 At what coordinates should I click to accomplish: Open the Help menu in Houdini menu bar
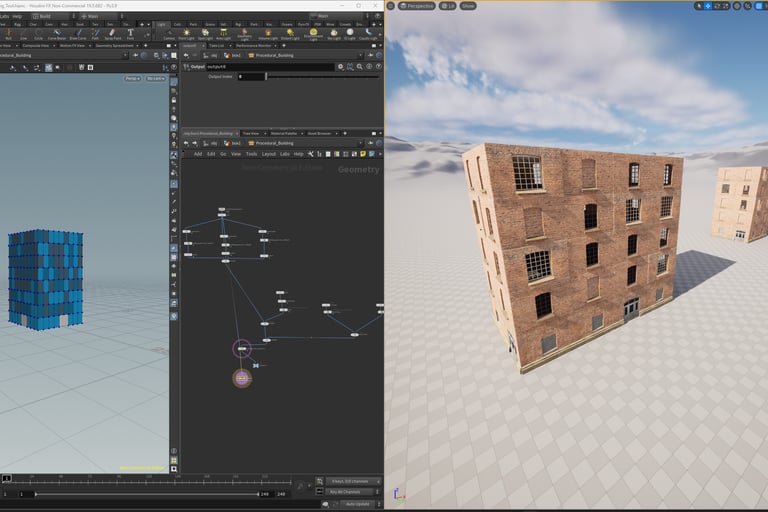pyautogui.click(x=17, y=16)
